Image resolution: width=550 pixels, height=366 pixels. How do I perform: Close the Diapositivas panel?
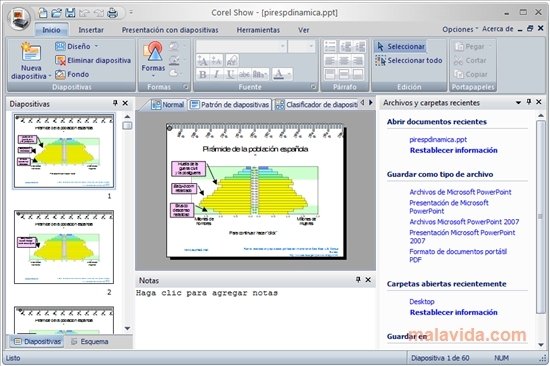[x=125, y=103]
